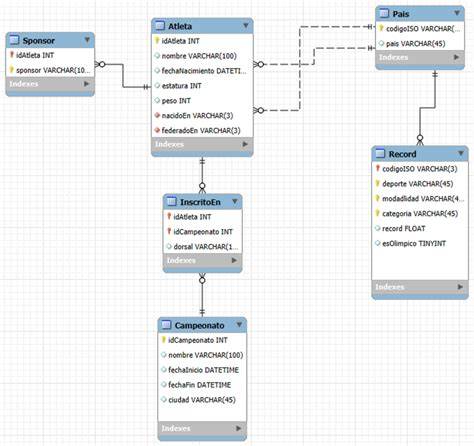
Task: Expand Indexes section of Record table
Action: 461,287
